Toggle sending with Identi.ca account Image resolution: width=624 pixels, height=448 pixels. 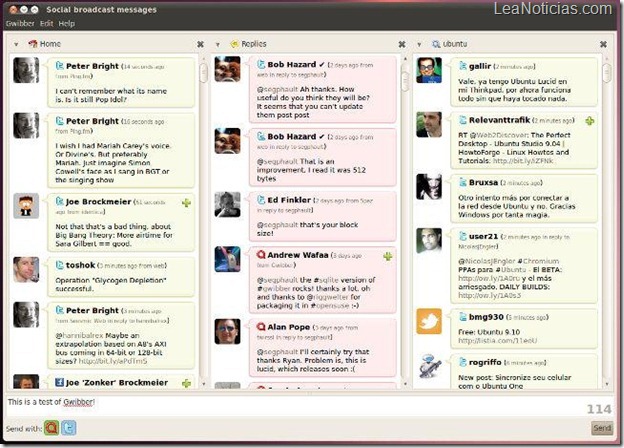[x=51, y=428]
